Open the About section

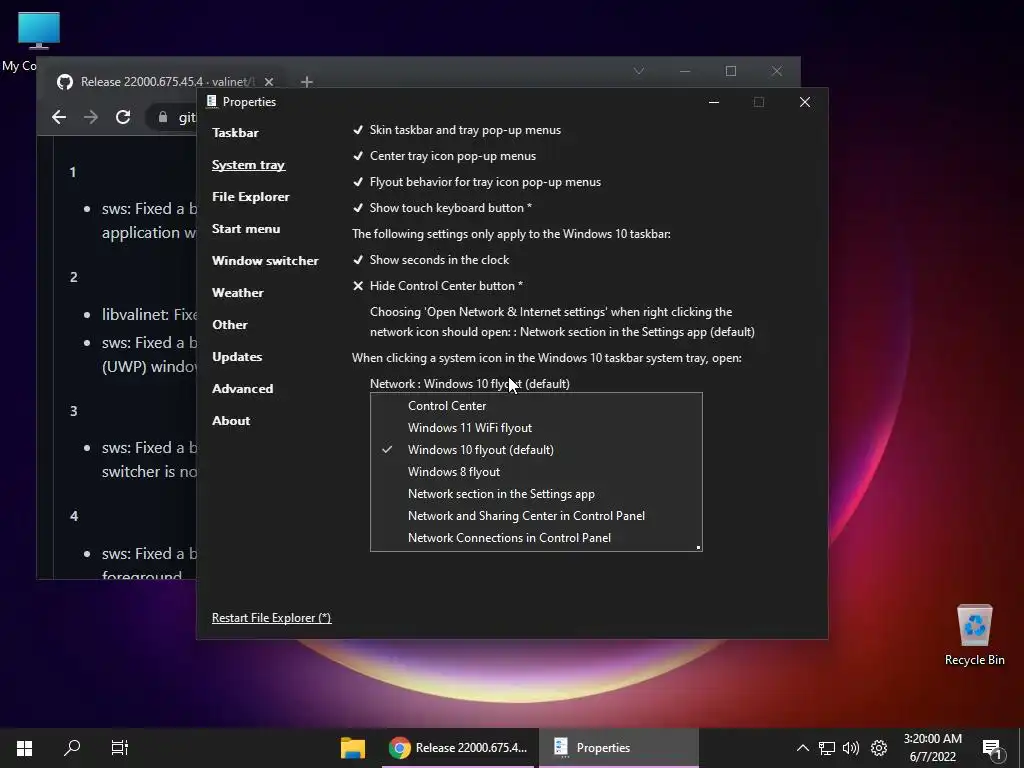(x=231, y=421)
